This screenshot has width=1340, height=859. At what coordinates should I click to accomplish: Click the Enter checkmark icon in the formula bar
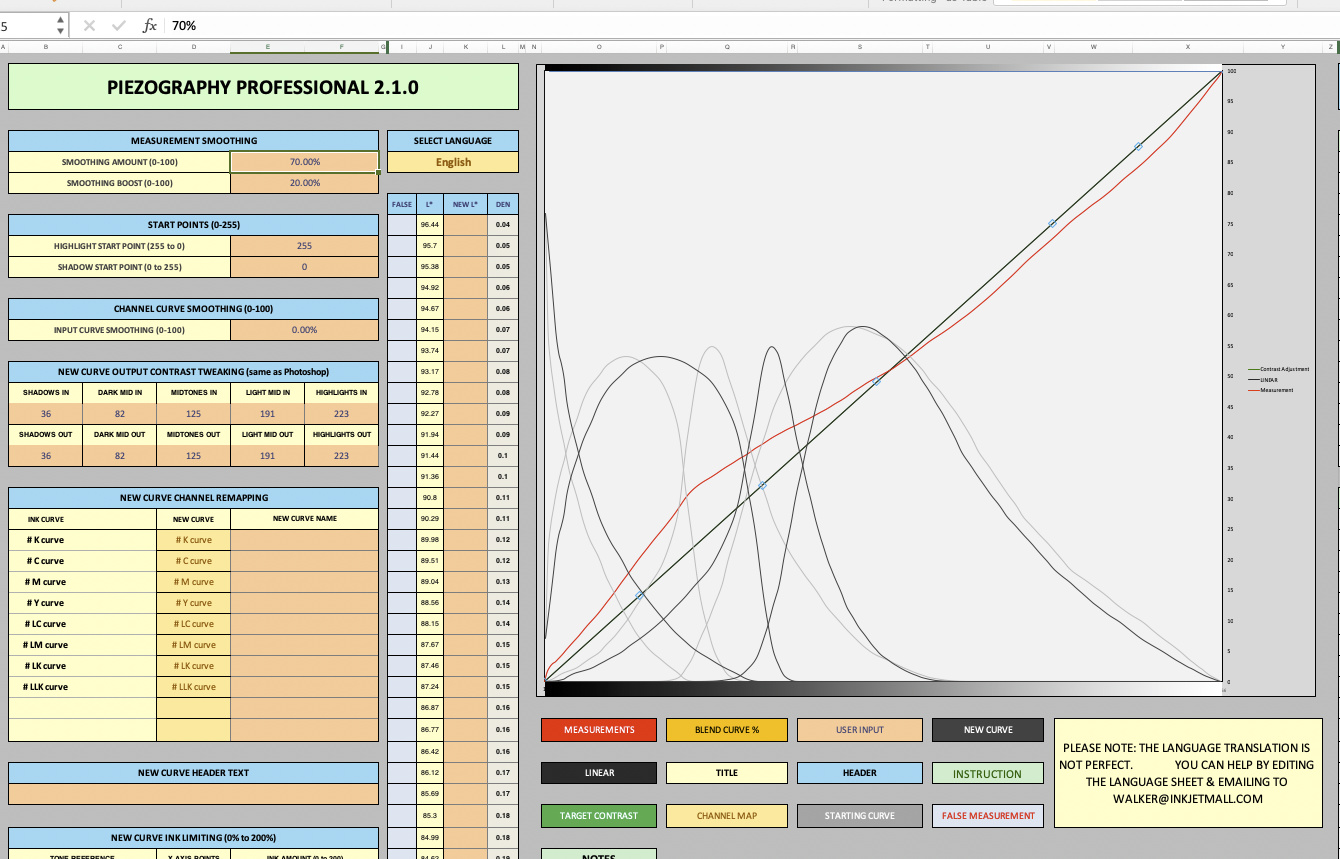(119, 25)
